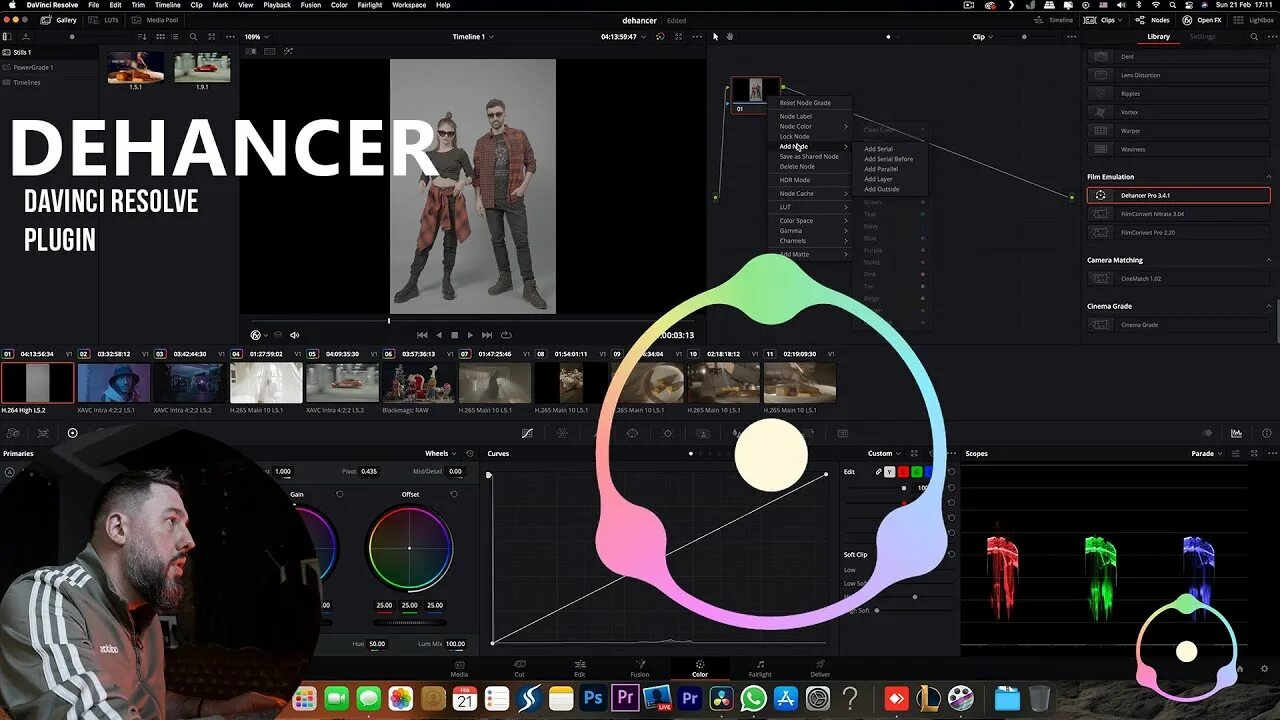Open the Custom curves dropdown
1280x720 pixels.
pos(885,453)
